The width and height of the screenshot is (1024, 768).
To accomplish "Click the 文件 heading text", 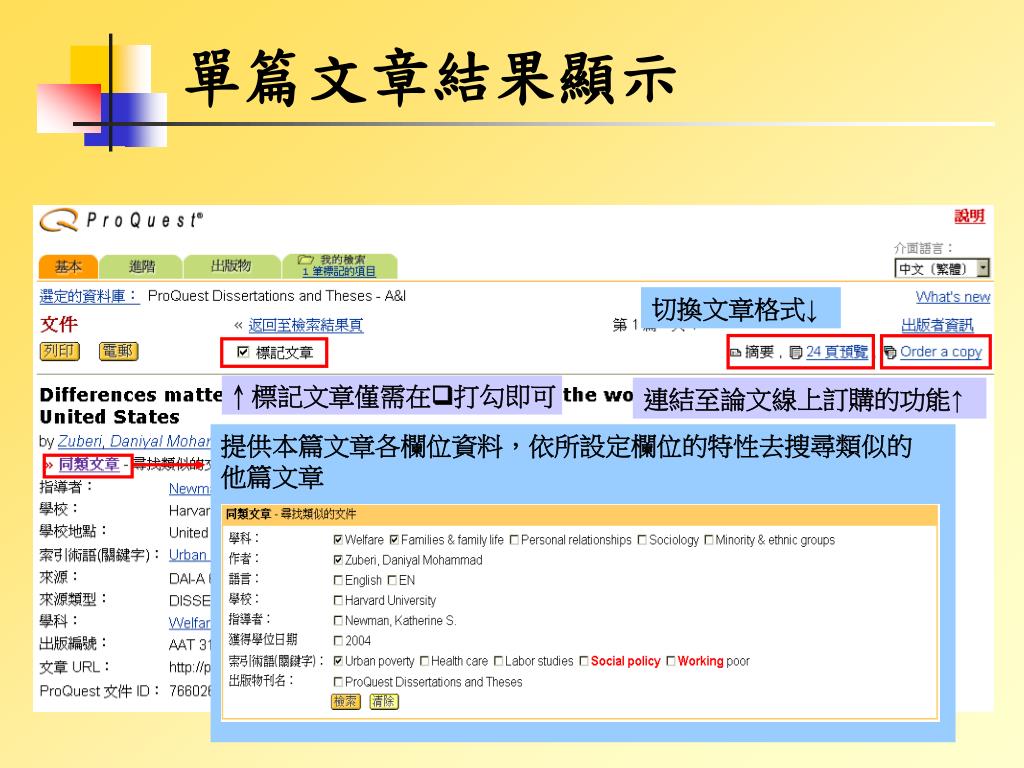I will click(x=59, y=325).
